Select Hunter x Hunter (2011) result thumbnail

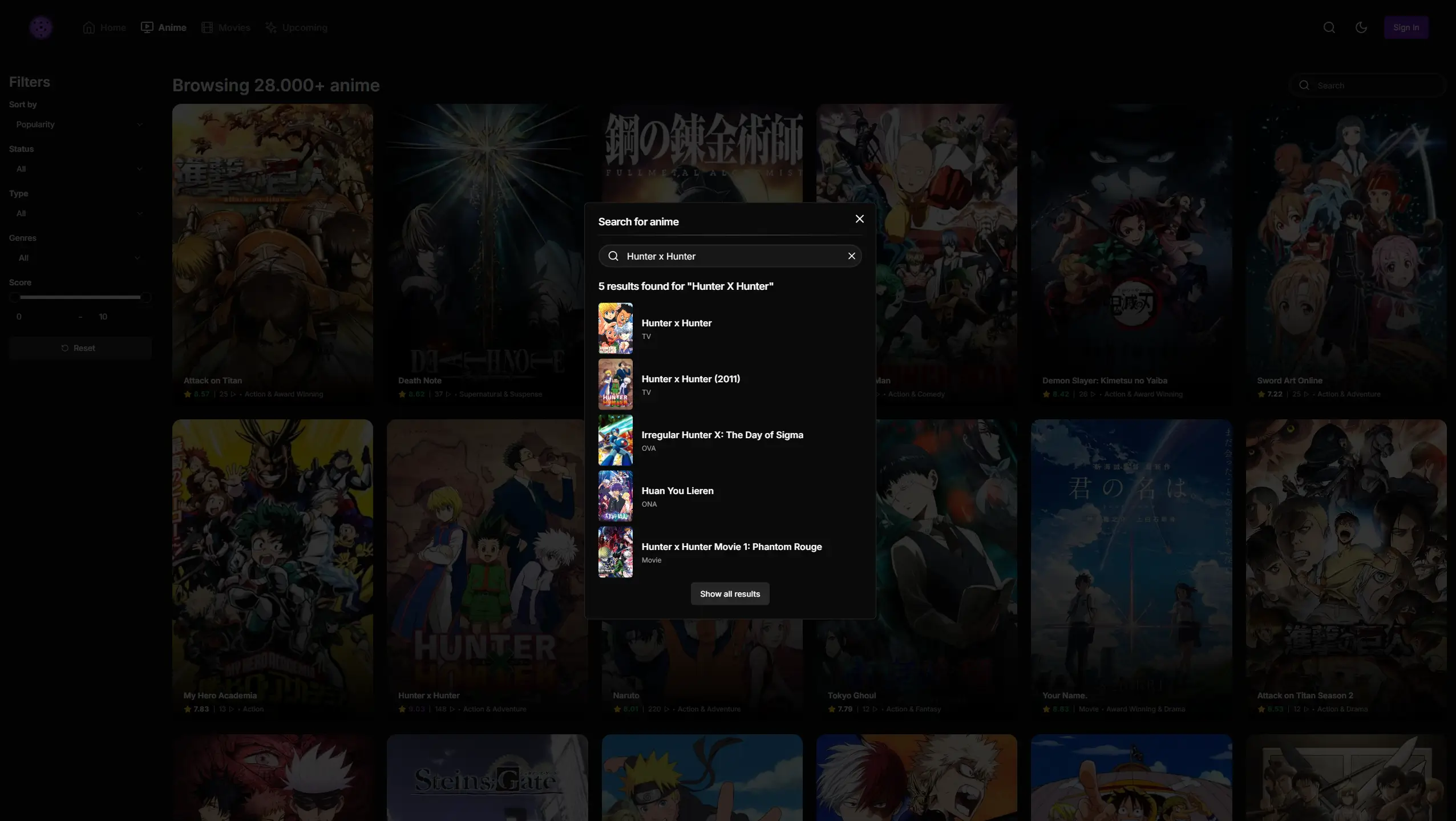tap(615, 384)
